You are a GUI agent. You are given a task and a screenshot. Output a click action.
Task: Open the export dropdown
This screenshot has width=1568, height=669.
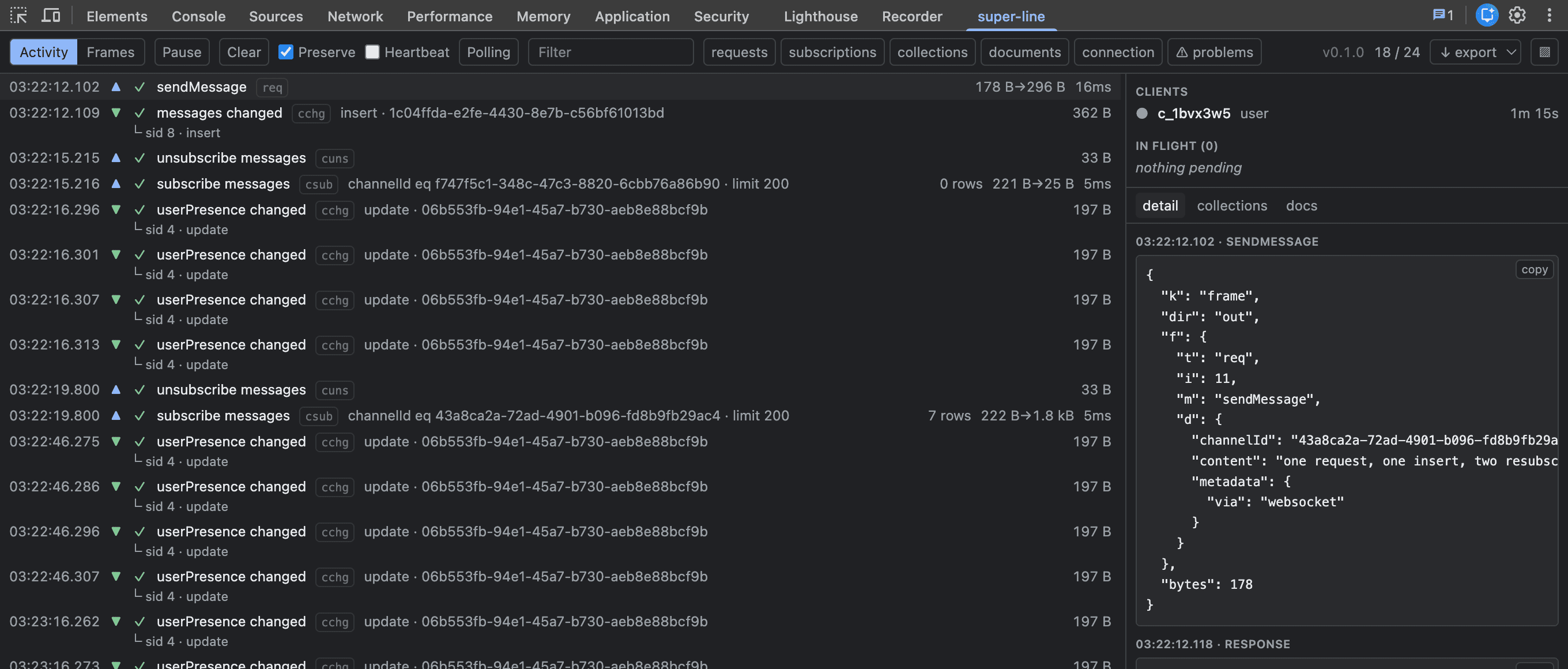(x=1475, y=52)
